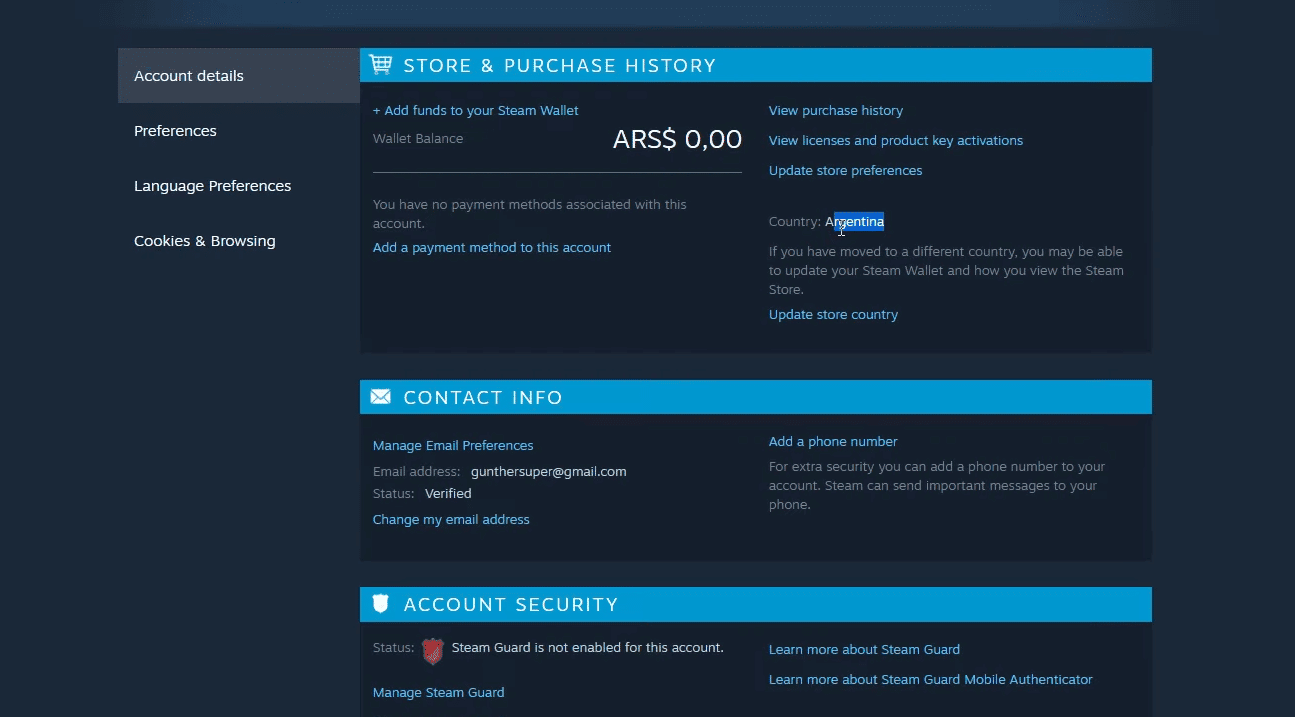Add funds to your Steam Wallet

(476, 111)
